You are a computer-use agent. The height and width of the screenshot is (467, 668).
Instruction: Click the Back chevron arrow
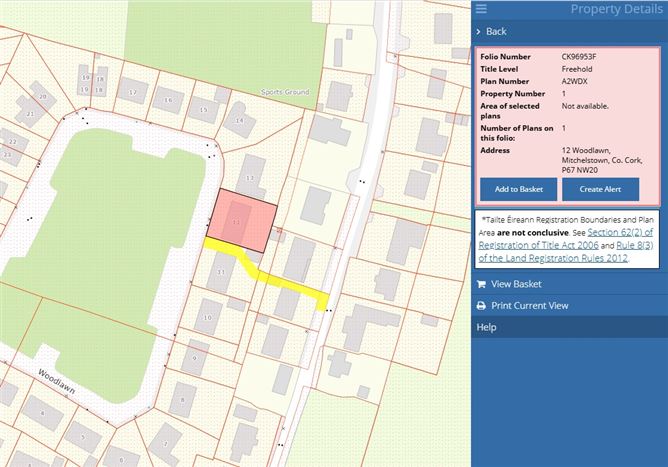point(478,32)
